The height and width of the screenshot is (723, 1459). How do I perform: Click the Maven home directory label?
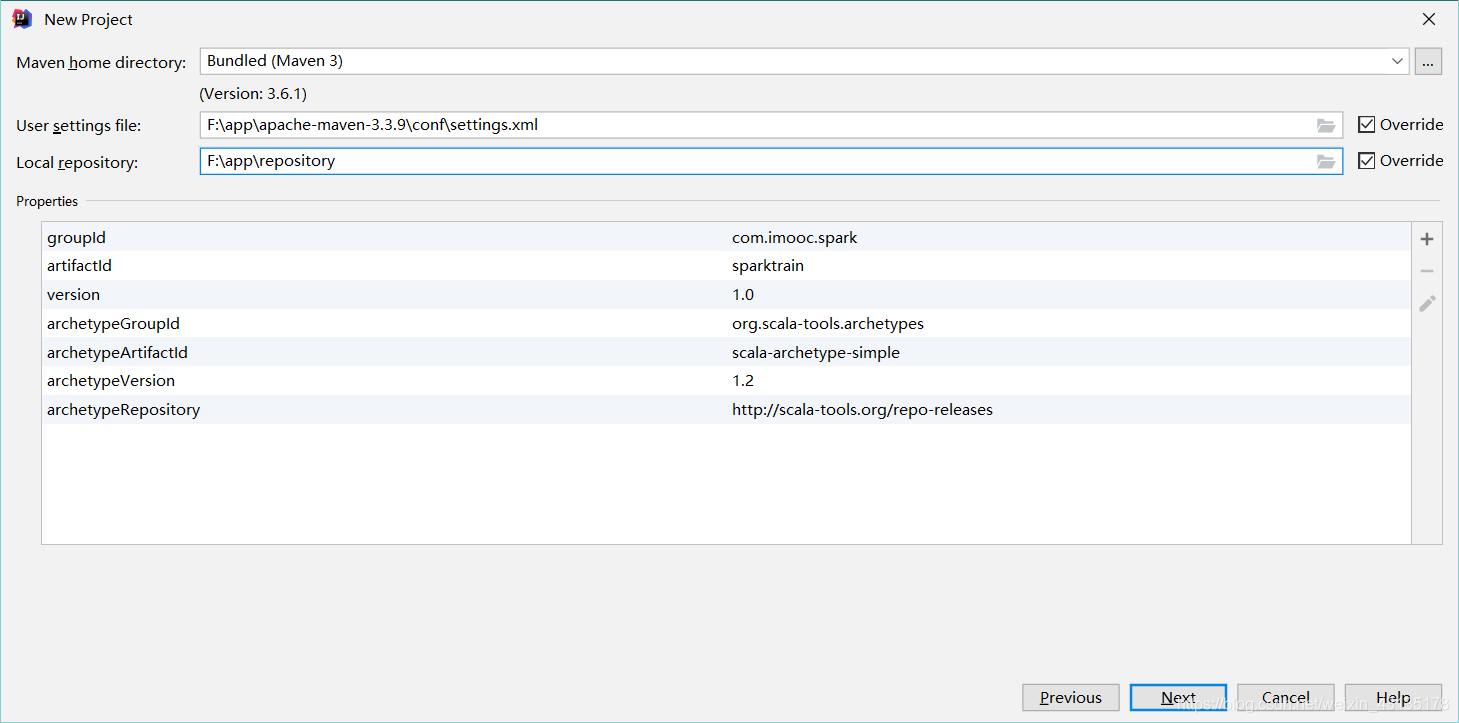click(101, 63)
